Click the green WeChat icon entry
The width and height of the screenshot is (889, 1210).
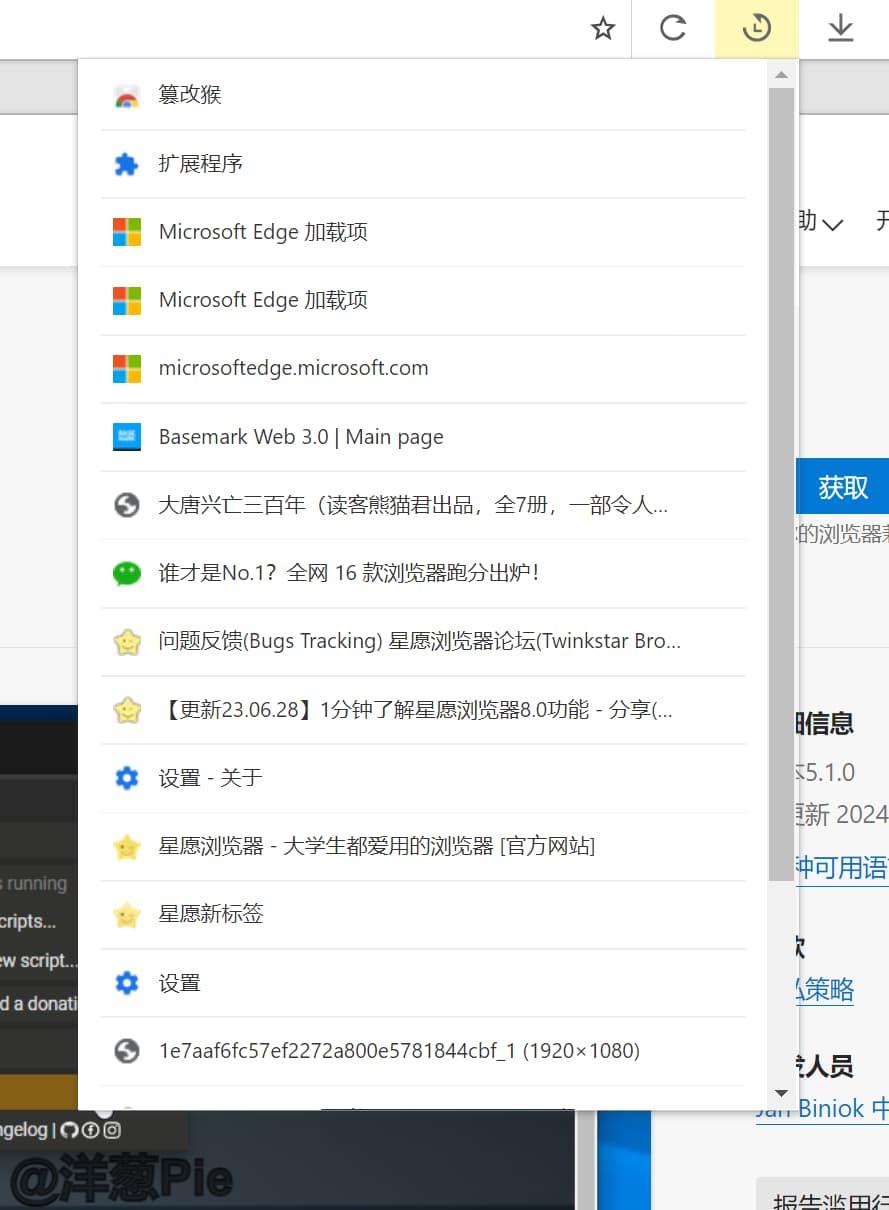(x=127, y=573)
